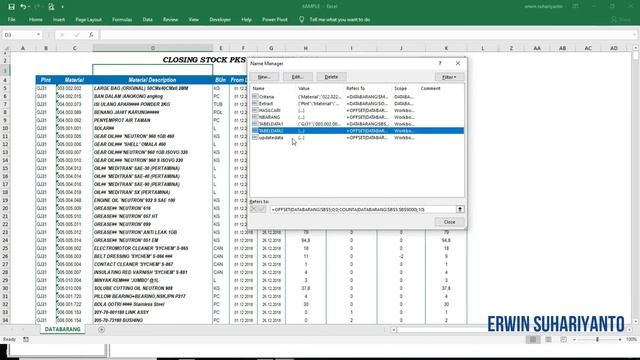The height and width of the screenshot is (360, 640).
Task: Click the Insert Function fx icon
Action: point(91,35)
